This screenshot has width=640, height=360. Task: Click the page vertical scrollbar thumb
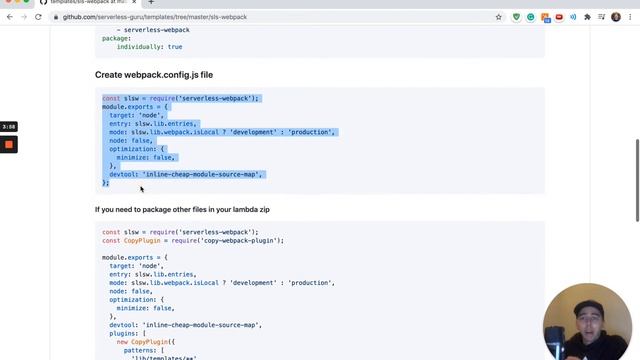[x=637, y=180]
